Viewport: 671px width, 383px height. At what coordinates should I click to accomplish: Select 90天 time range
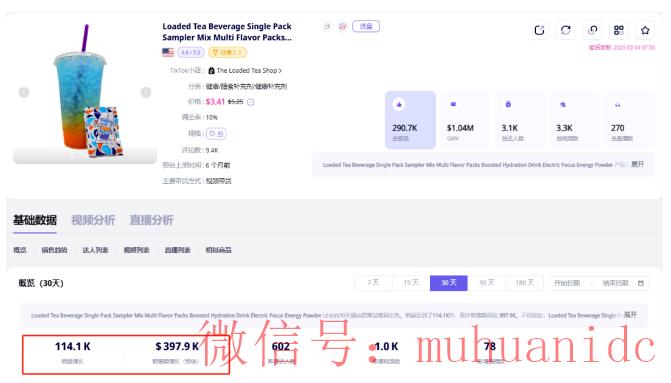[487, 283]
